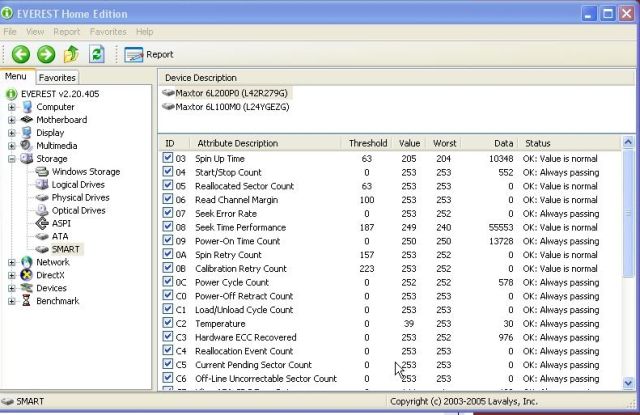Expand the Motherboard tree node
This screenshot has height=415, width=640.
tap(12, 120)
